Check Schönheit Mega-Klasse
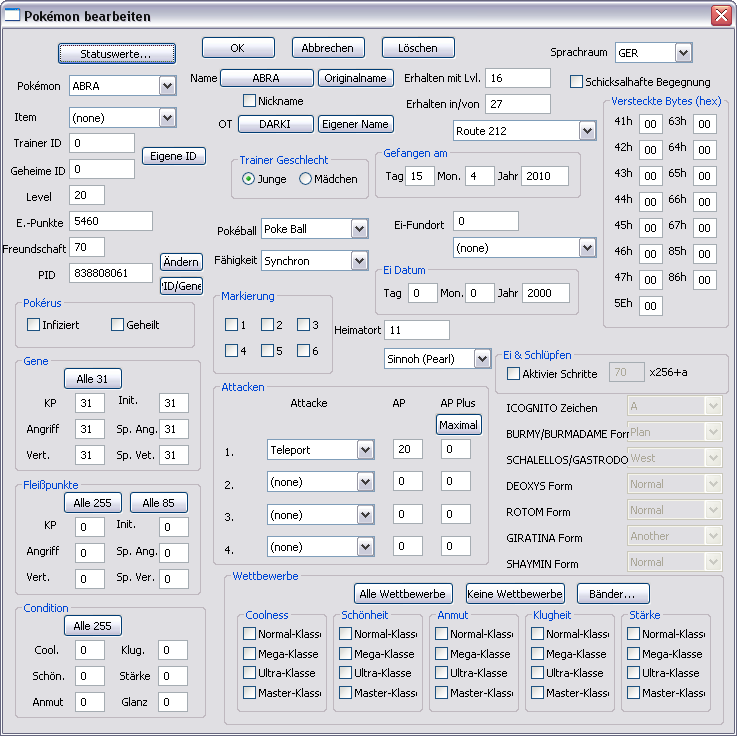Viewport: 737px width, 736px height. coord(345,653)
